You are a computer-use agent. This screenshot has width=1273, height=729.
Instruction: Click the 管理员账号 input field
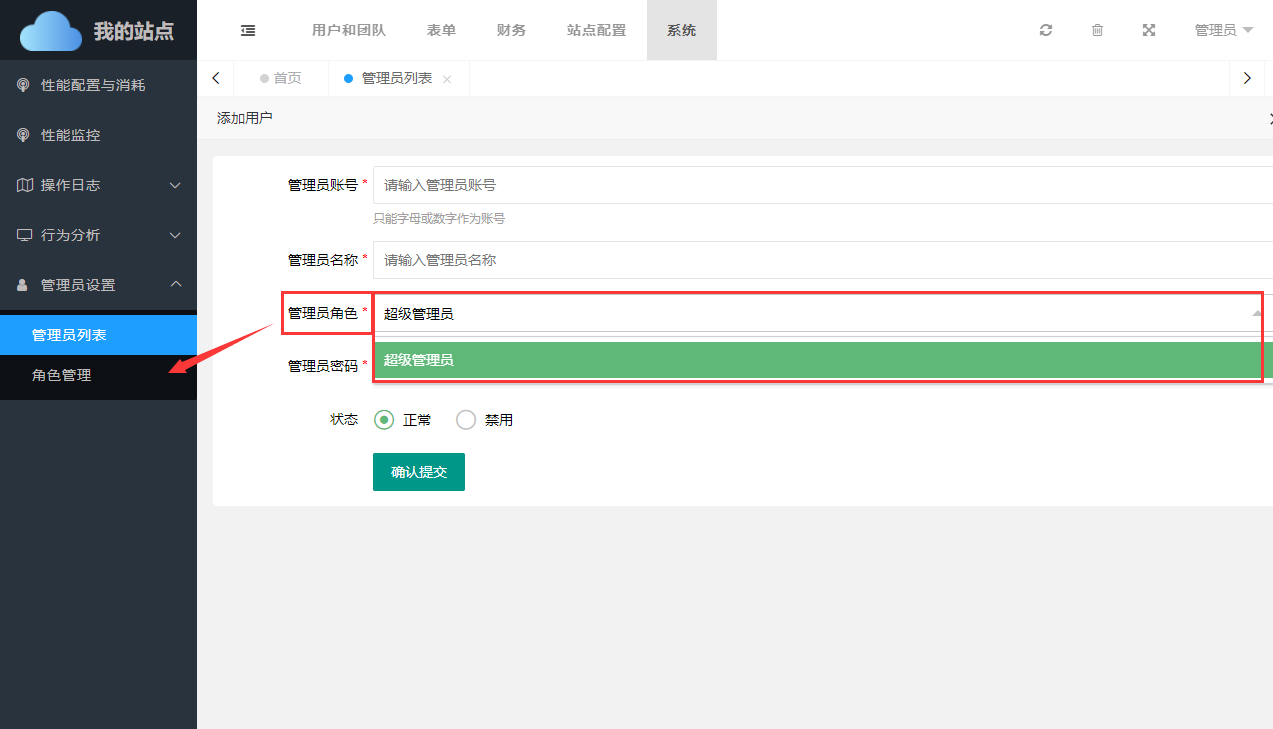pos(820,185)
